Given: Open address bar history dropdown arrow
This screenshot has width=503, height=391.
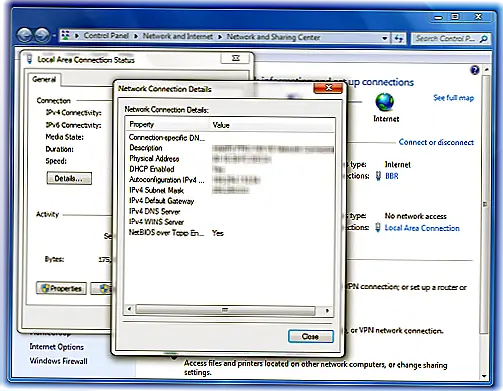Looking at the screenshot, I should pos(384,38).
